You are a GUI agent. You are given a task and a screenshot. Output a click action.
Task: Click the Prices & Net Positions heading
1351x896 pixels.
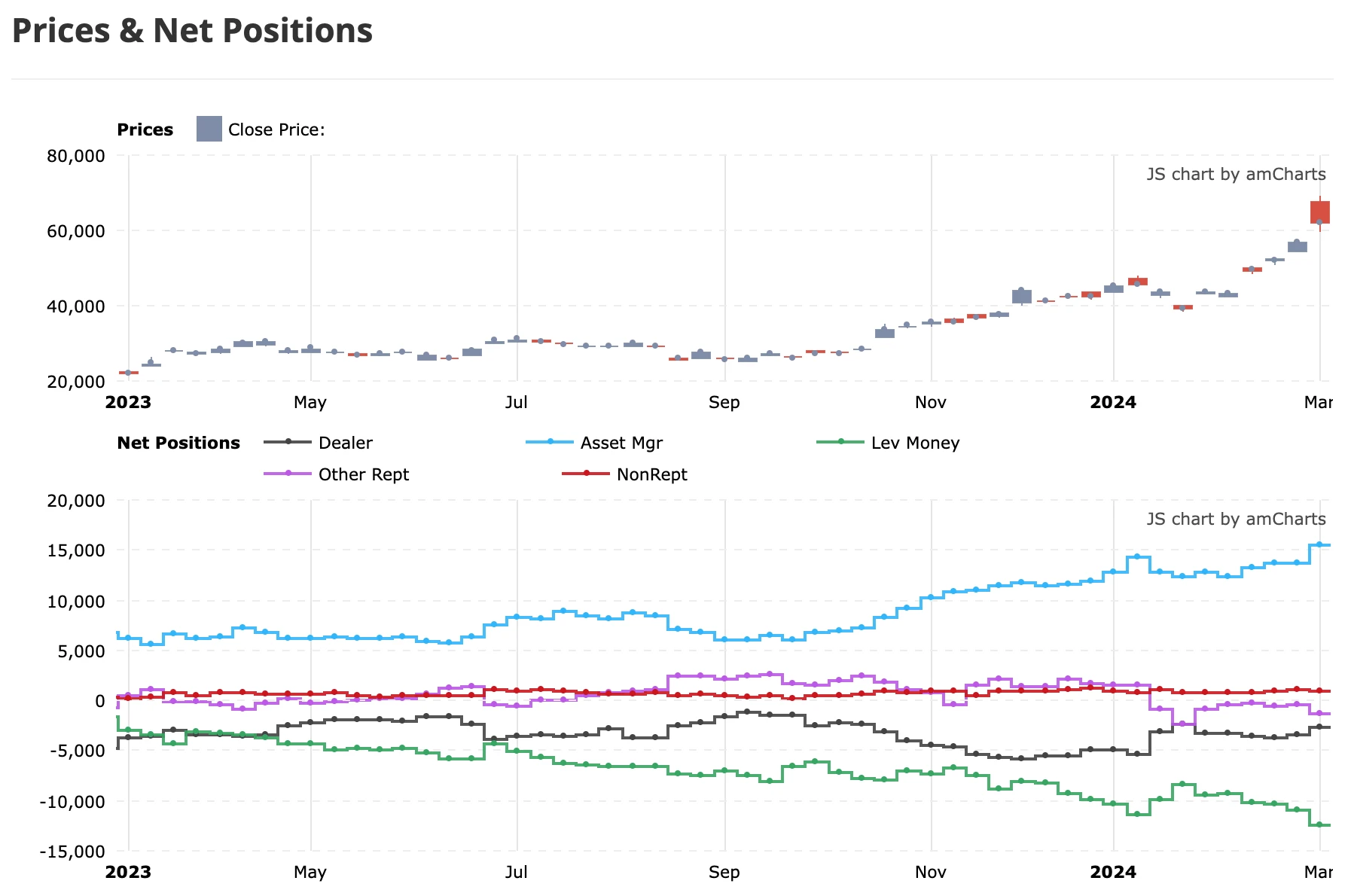[193, 31]
